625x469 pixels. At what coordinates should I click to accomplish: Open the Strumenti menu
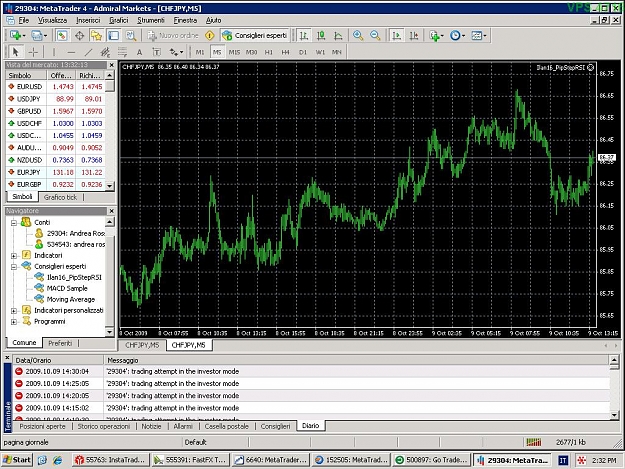(151, 20)
